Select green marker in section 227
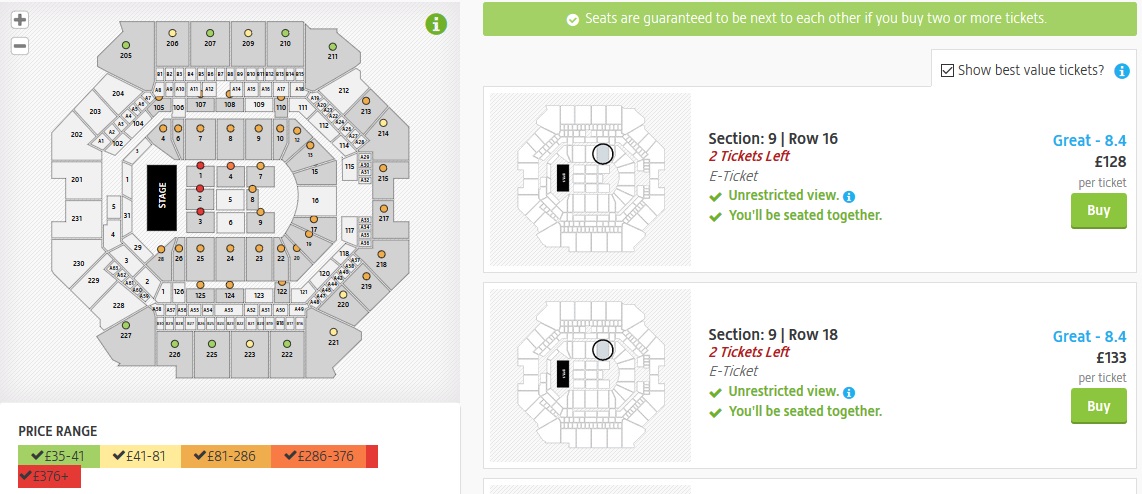 coord(126,326)
